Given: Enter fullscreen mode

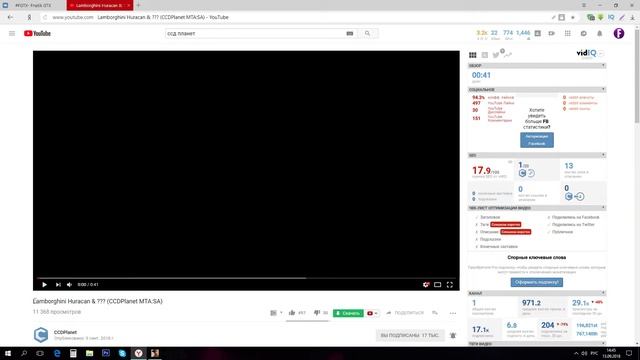Looking at the screenshot, I should pyautogui.click(x=449, y=284).
